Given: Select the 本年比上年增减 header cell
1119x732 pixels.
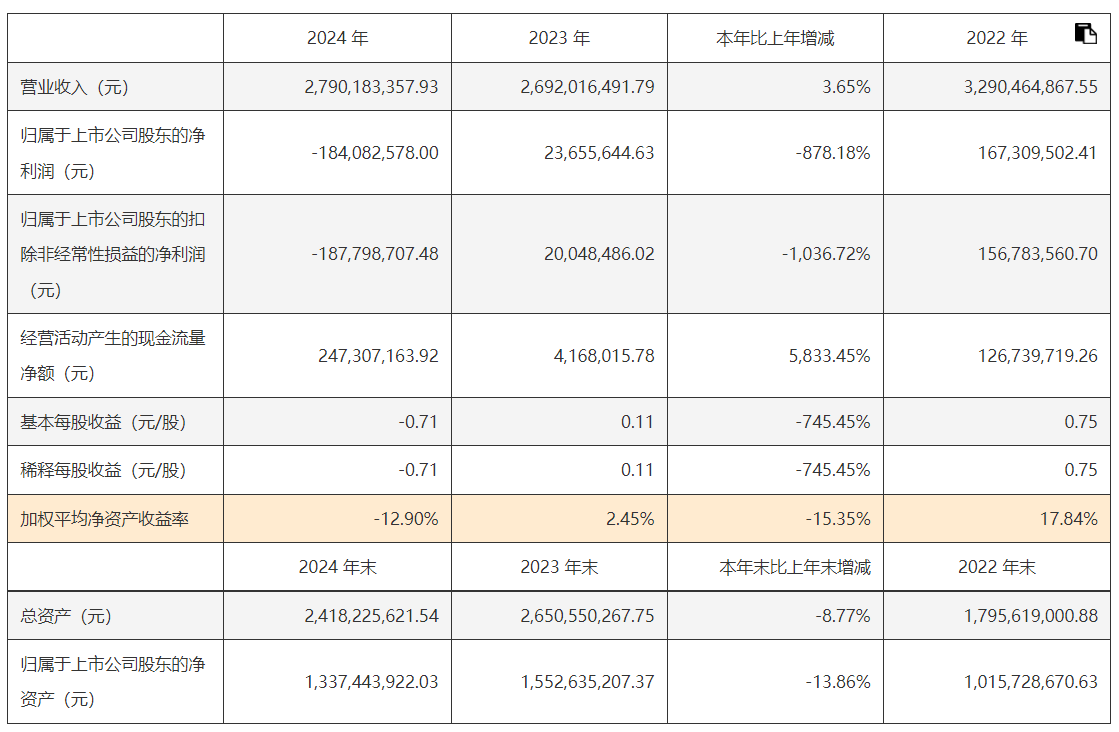Looking at the screenshot, I should pos(775,38).
